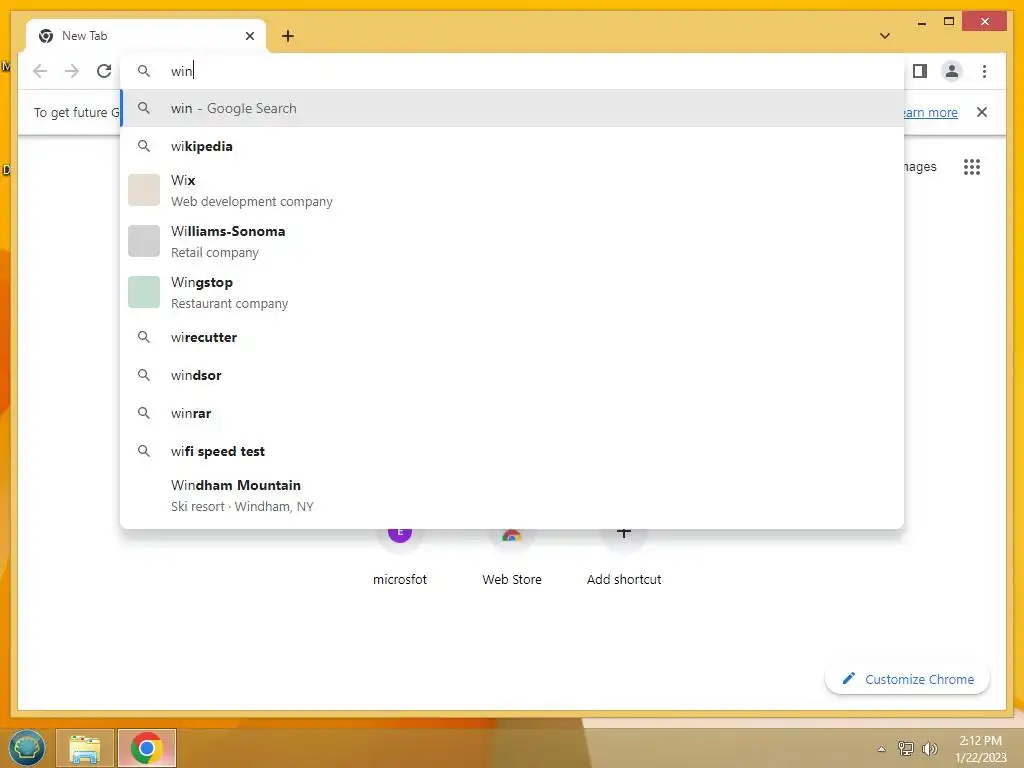Viewport: 1024px width, 768px height.
Task: Open volume speaker icon in tray
Action: pyautogui.click(x=930, y=748)
